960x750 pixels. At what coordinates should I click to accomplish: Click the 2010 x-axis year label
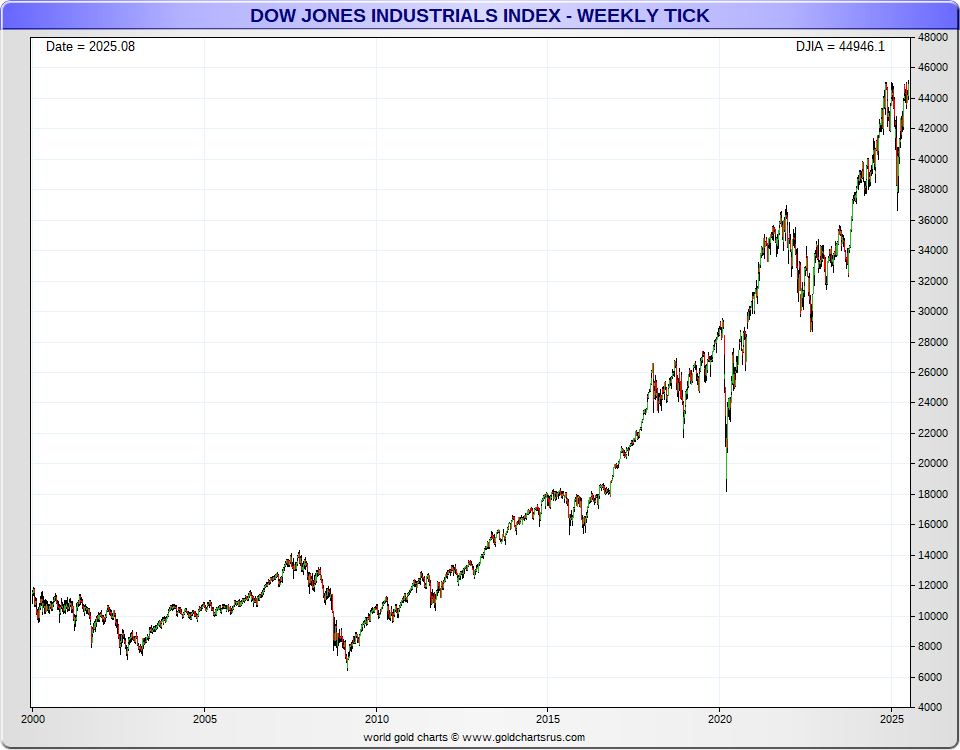377,719
